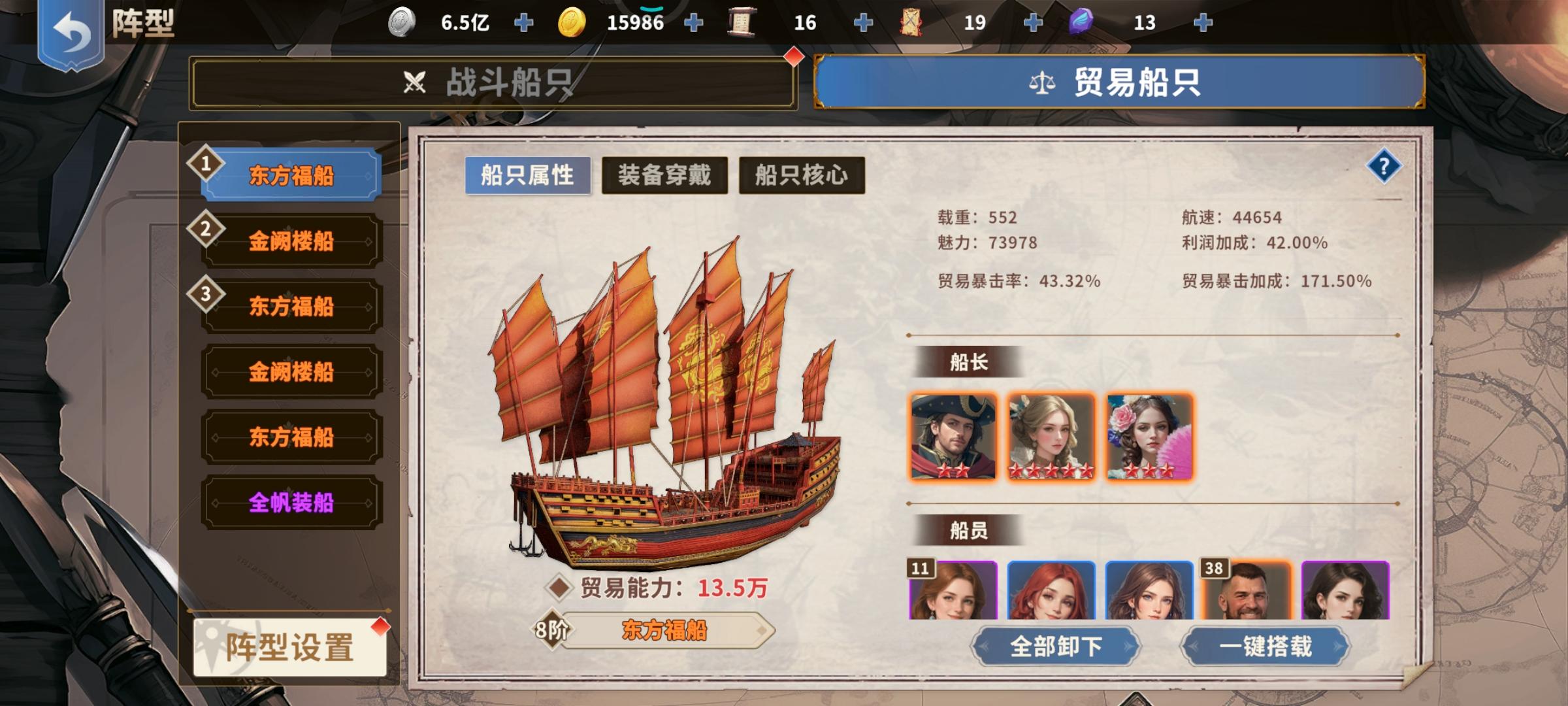Switch to 战斗船只 tab

click(x=493, y=83)
